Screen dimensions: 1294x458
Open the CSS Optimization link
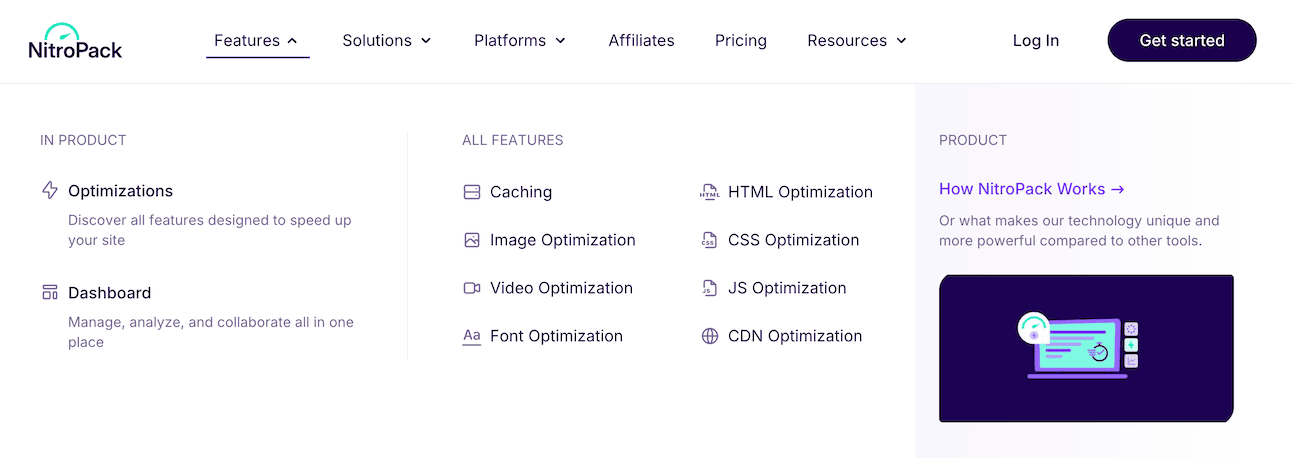point(794,240)
